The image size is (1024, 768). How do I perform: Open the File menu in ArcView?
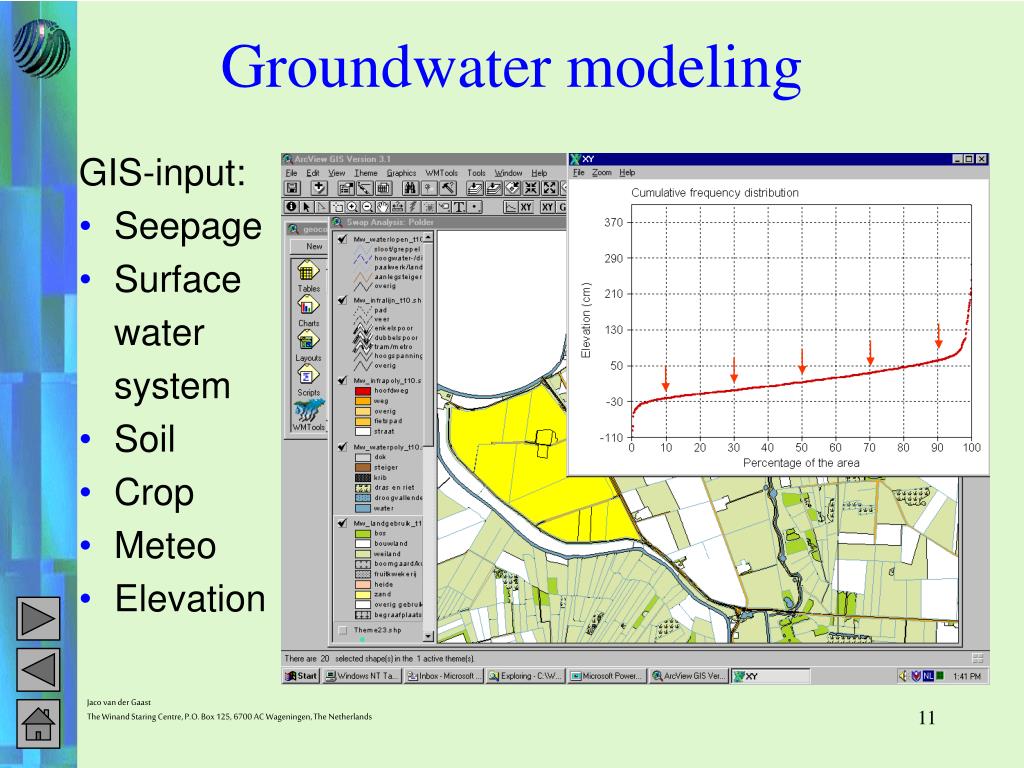pyautogui.click(x=291, y=173)
